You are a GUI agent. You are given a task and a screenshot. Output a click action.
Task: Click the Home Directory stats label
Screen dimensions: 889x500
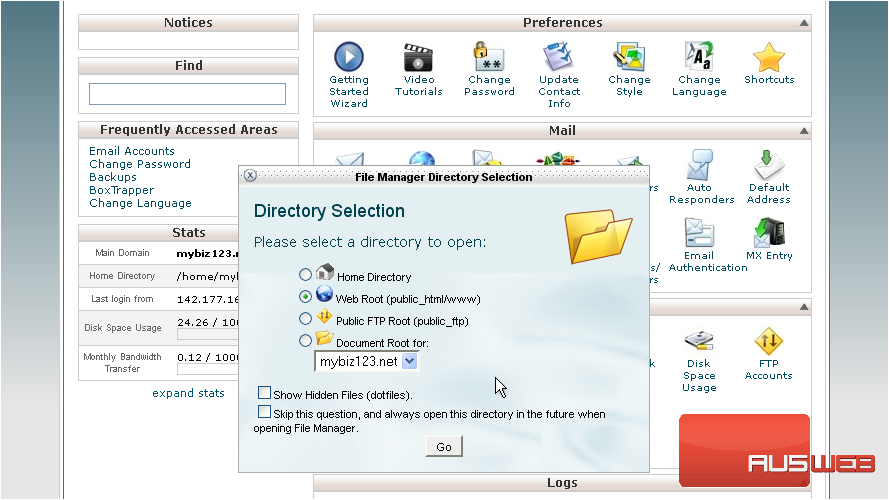(x=122, y=276)
